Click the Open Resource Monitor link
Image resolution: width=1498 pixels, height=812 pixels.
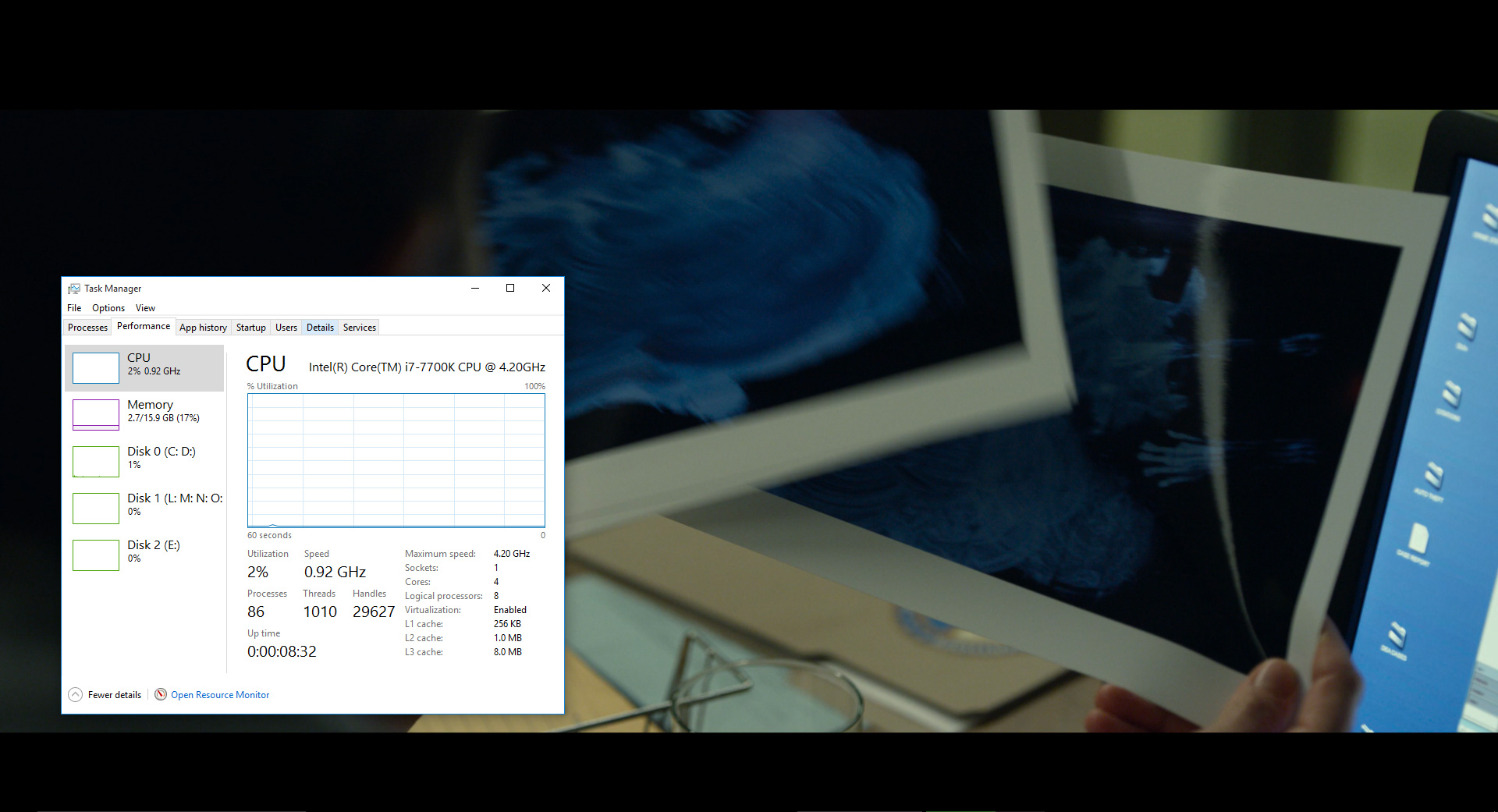coord(220,695)
